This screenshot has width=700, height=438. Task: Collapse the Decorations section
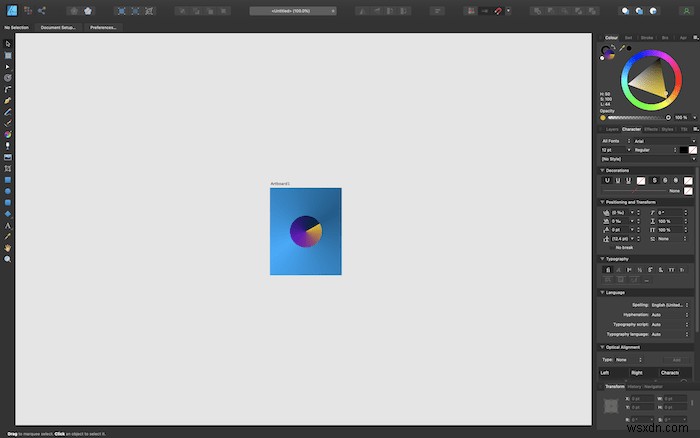[x=602, y=171]
